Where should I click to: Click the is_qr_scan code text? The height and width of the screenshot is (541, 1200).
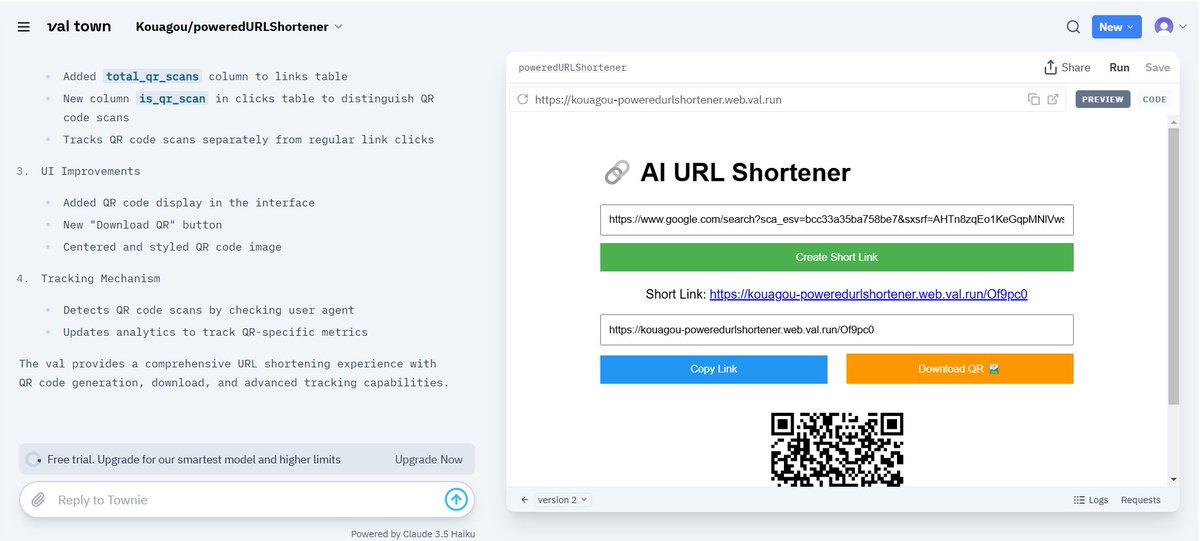[x=171, y=98]
